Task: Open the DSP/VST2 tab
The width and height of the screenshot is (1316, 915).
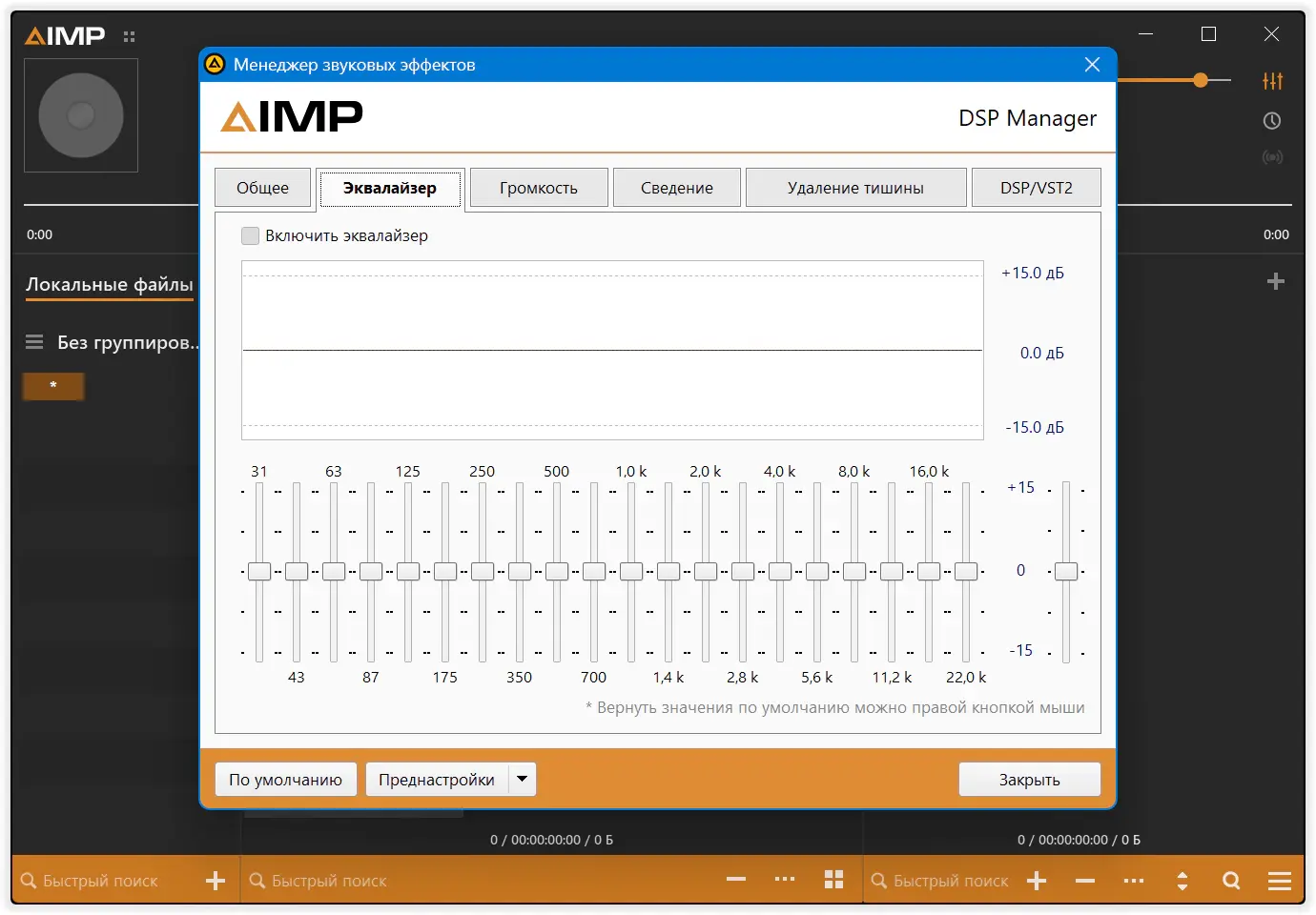Action: coord(1037,188)
